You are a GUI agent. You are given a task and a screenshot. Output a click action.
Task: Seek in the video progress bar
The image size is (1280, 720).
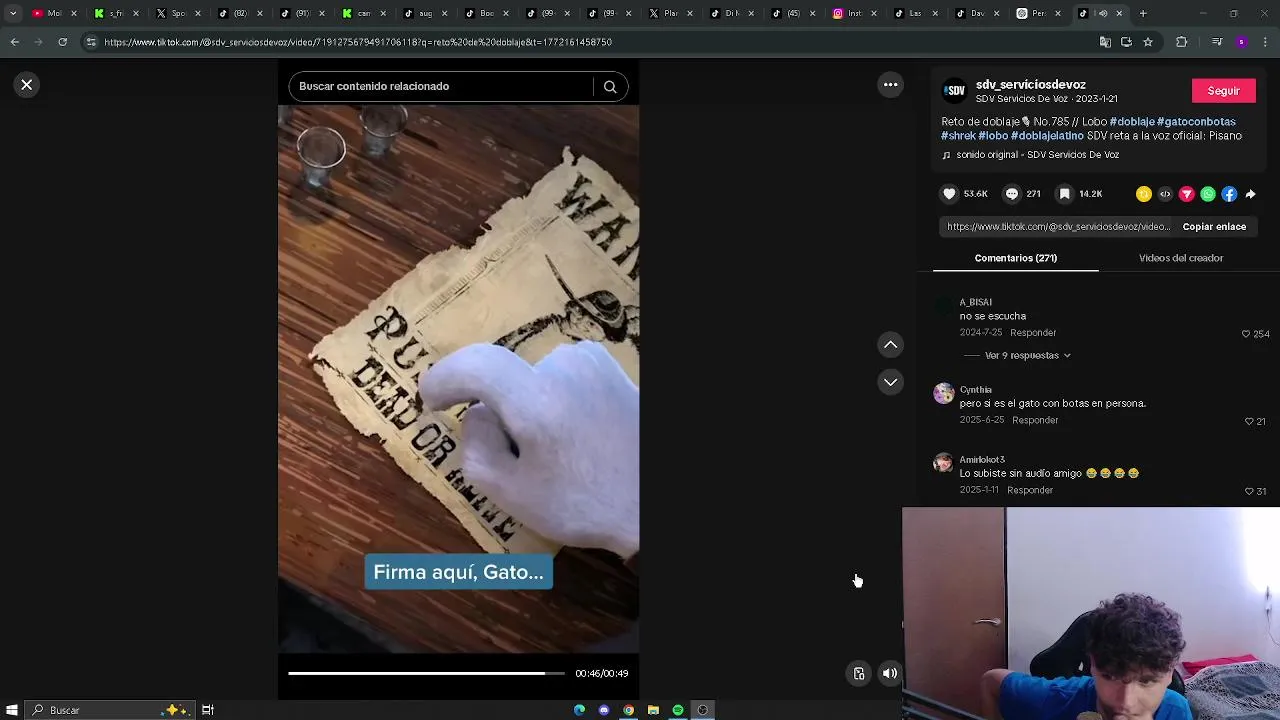tap(426, 673)
